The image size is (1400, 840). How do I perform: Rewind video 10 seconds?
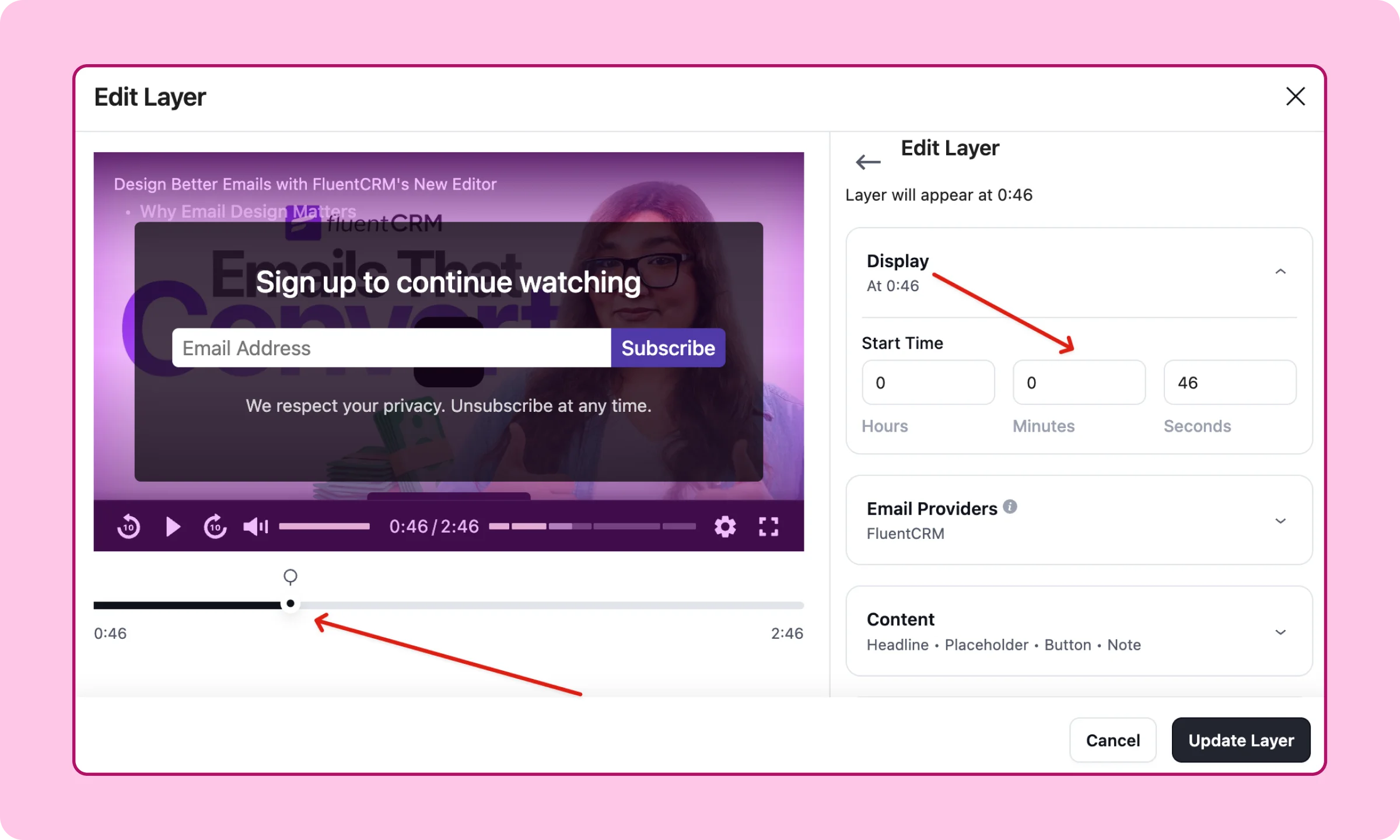click(x=128, y=527)
